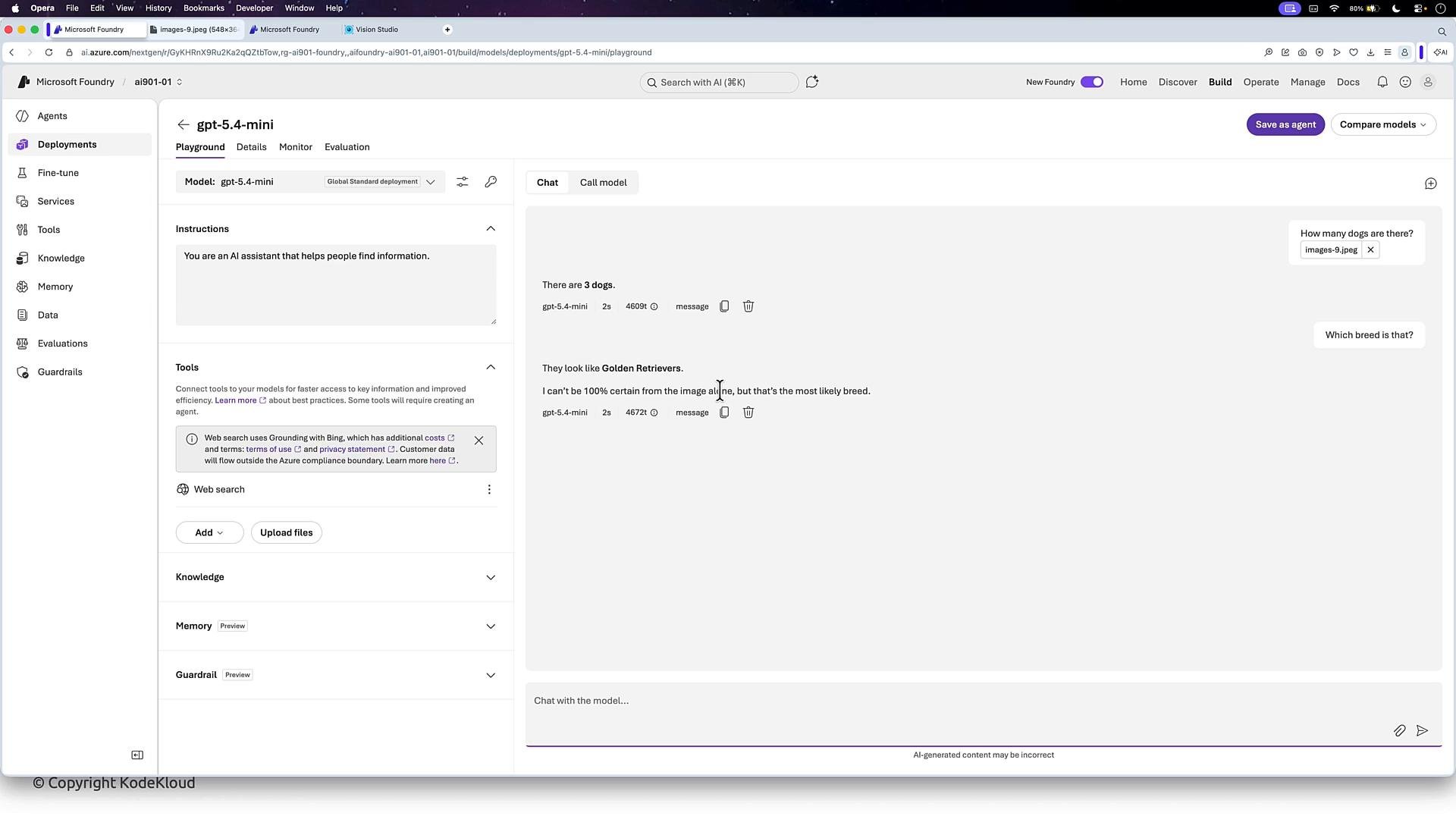Focus the Search with AI field

[x=719, y=82]
